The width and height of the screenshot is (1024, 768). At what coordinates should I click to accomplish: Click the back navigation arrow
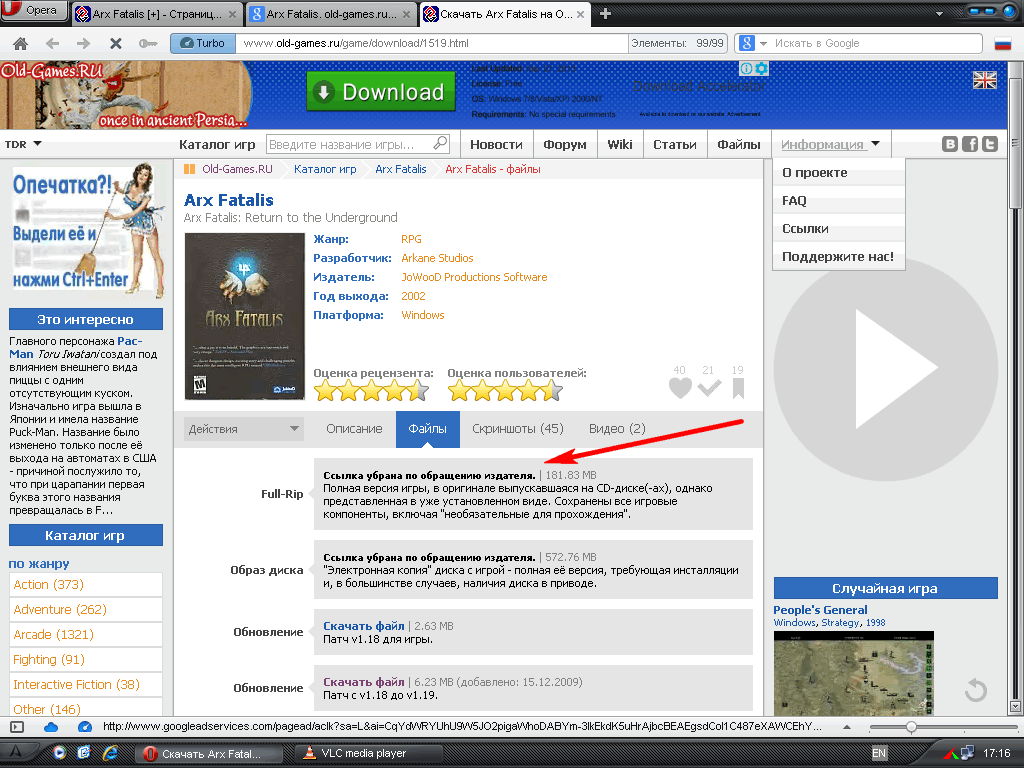tap(52, 44)
